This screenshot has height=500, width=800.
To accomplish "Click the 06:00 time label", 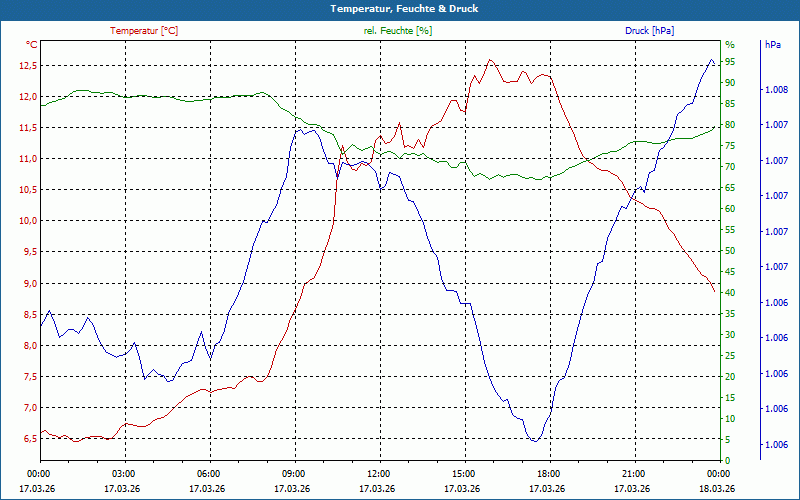I will (208, 473).
